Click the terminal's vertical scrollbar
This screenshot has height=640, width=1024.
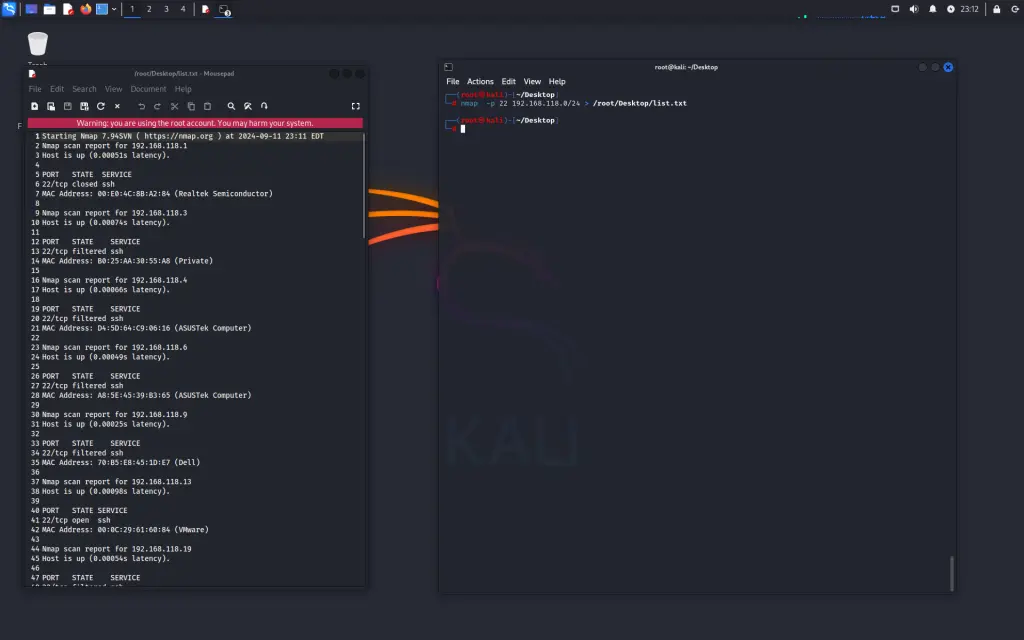coord(951,573)
